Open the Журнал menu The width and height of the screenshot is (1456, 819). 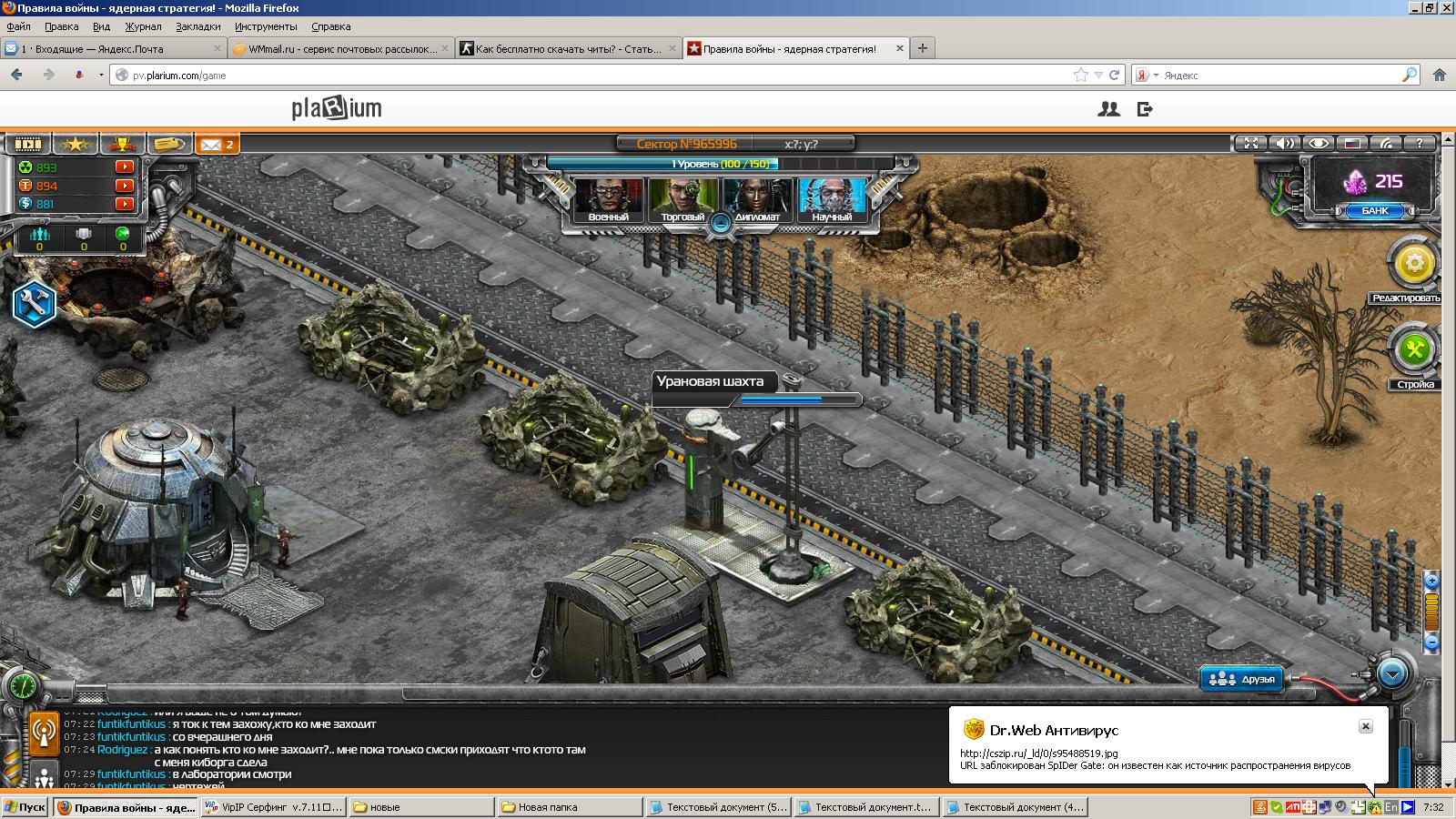(143, 26)
